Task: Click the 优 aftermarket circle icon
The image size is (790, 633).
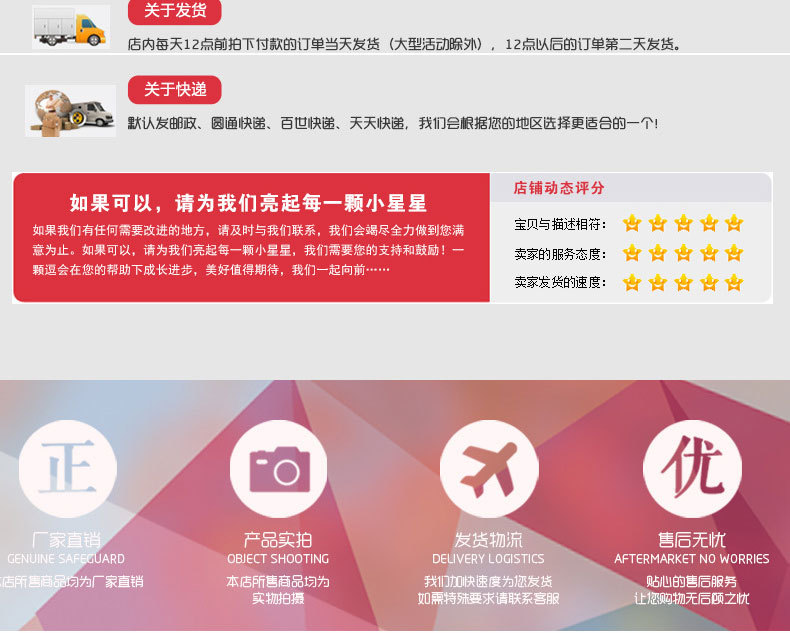Action: point(692,469)
